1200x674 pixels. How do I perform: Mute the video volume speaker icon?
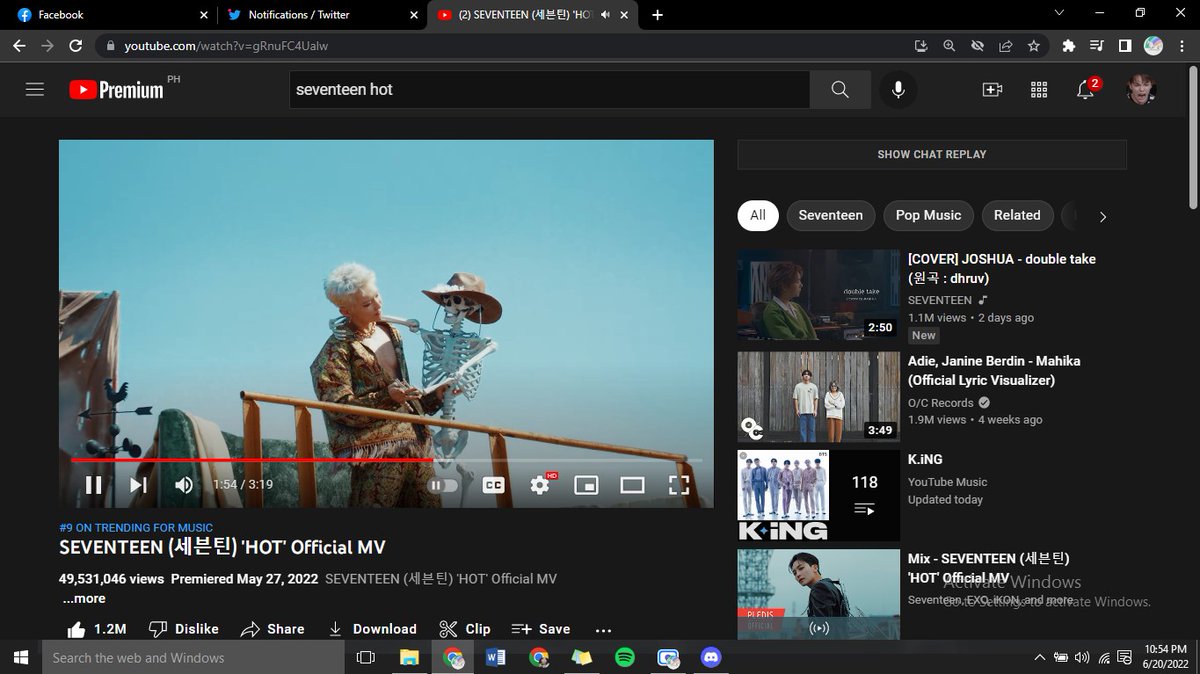pos(184,485)
